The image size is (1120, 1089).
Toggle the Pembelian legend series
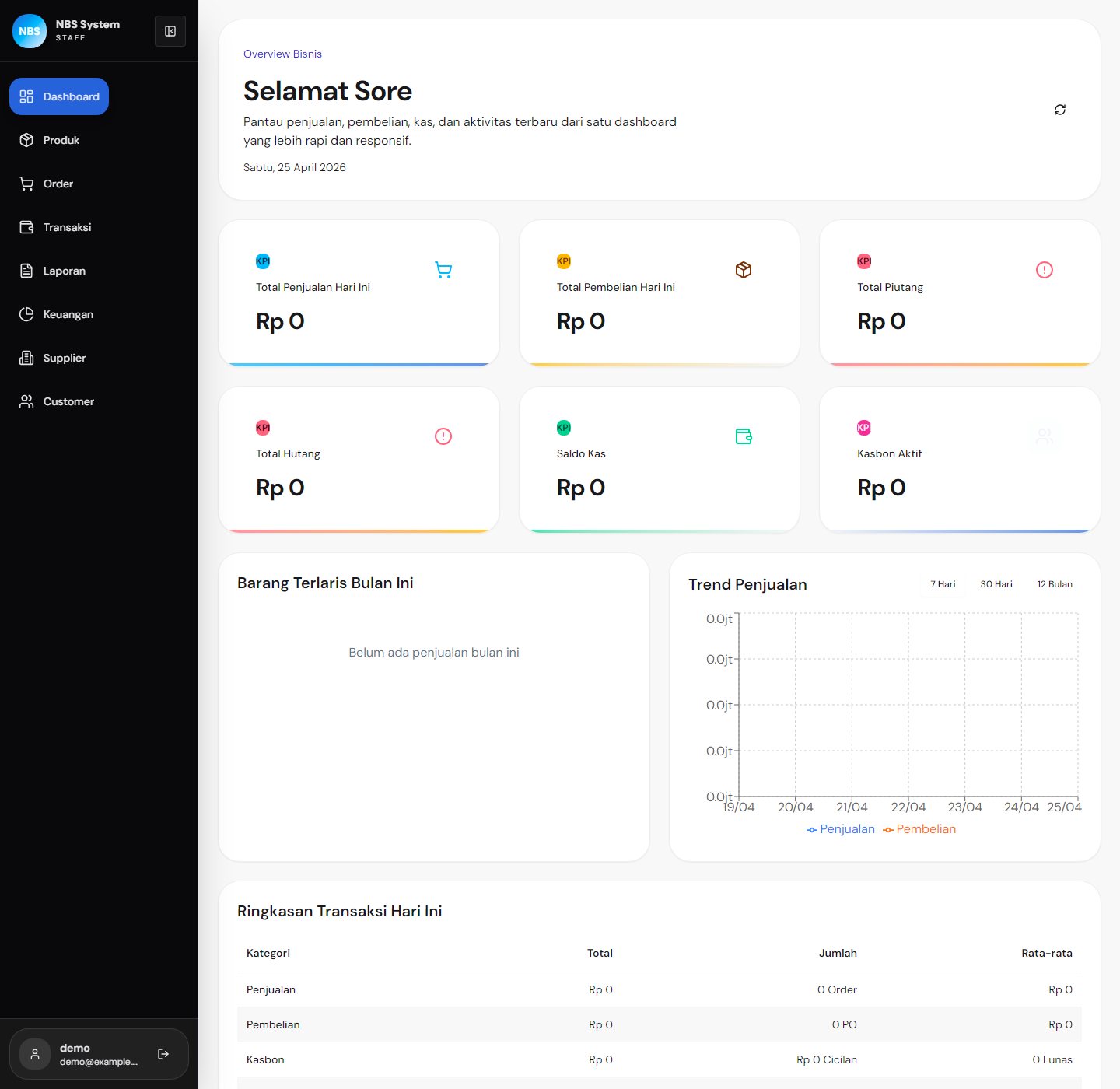919,829
